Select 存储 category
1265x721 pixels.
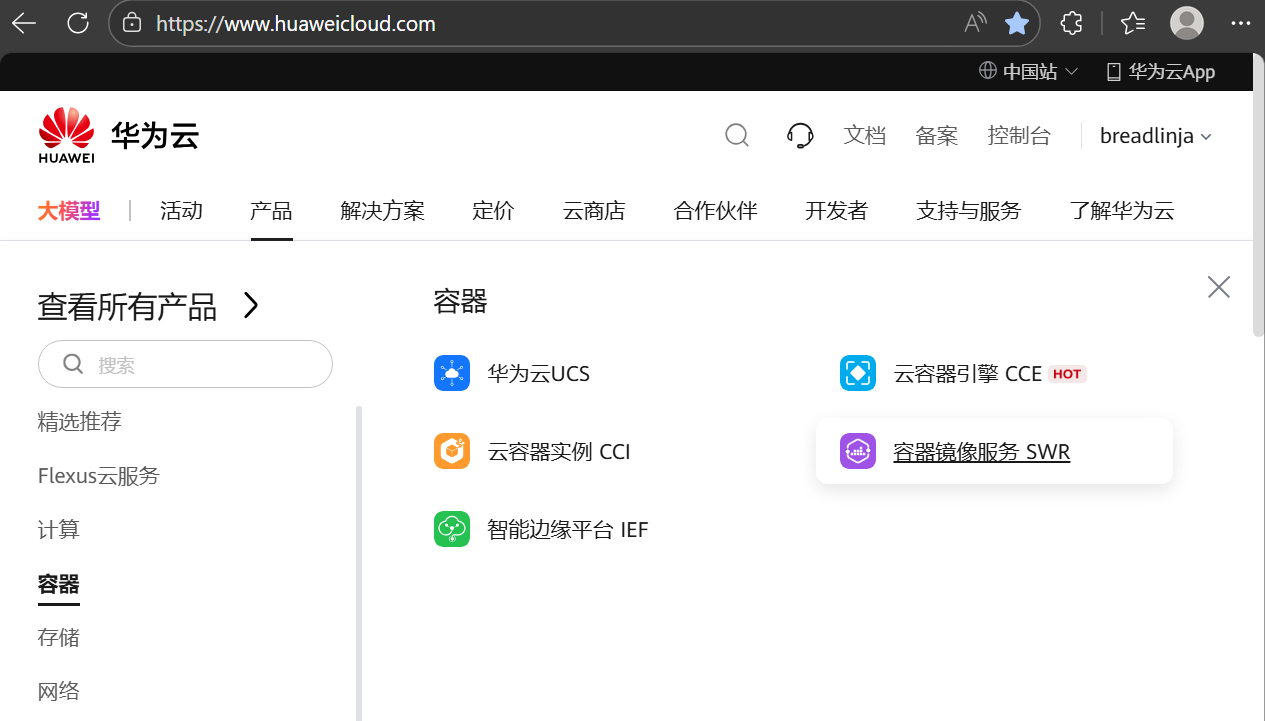pyautogui.click(x=59, y=638)
